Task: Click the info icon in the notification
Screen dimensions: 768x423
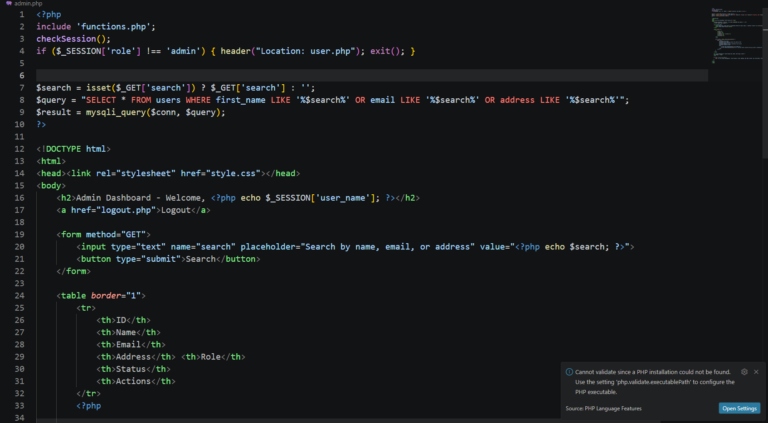Action: click(x=568, y=372)
